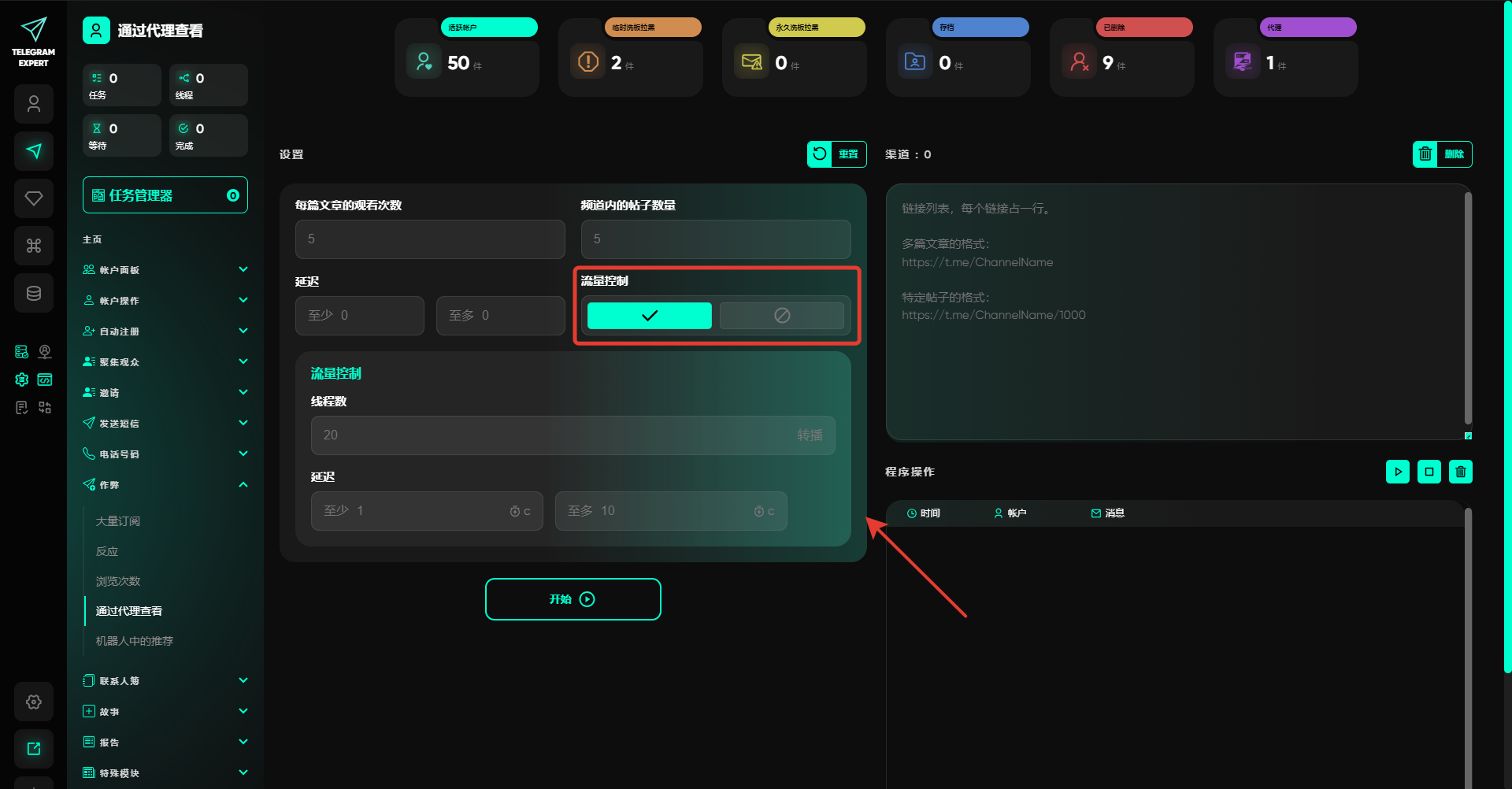Viewport: 1512px width, 789px height.
Task: Click the command symbol icon in sidebar
Action: (x=34, y=246)
